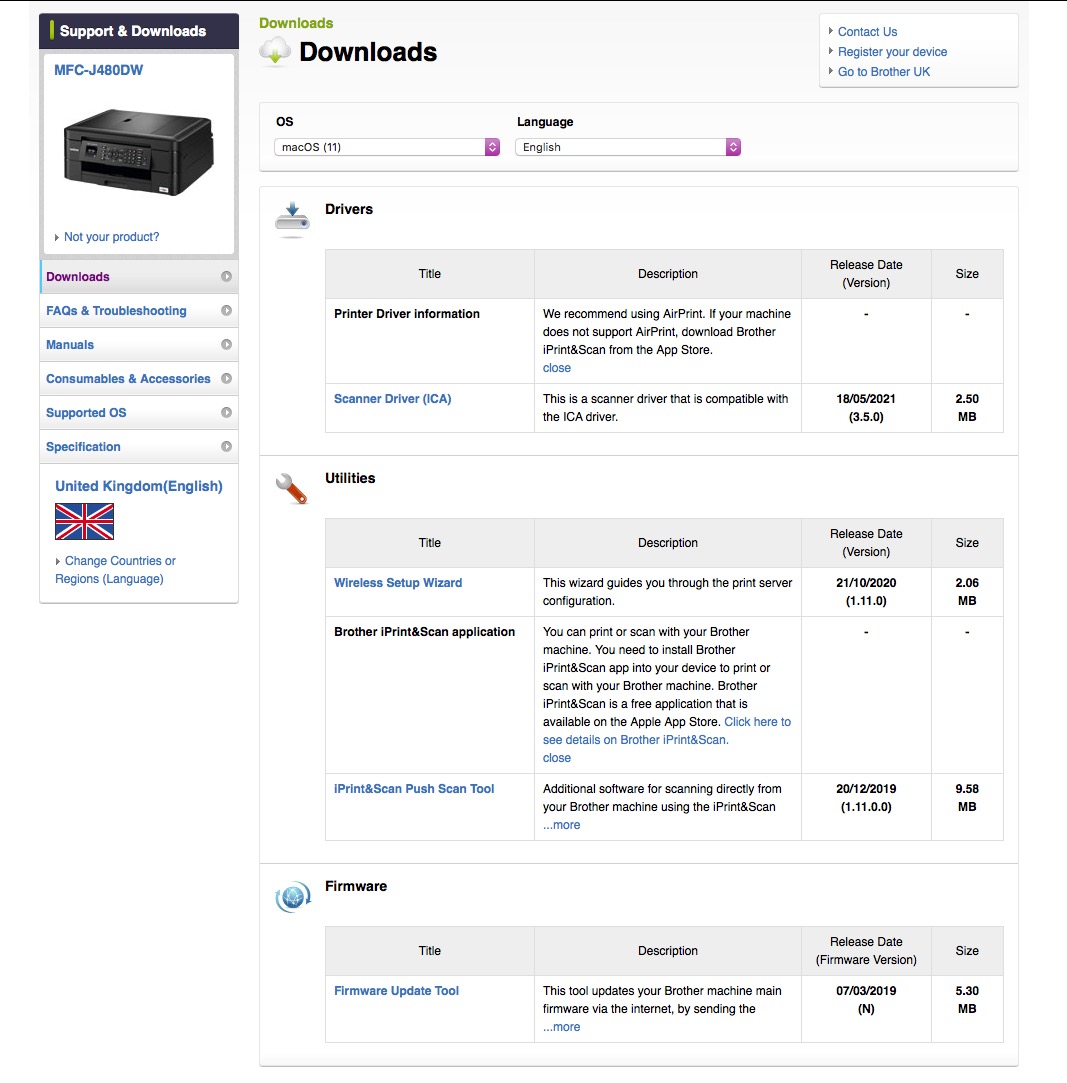Click arrow icon beside FAQs & Troubleshooting
Viewport: 1067px width, 1083px height.
(227, 311)
